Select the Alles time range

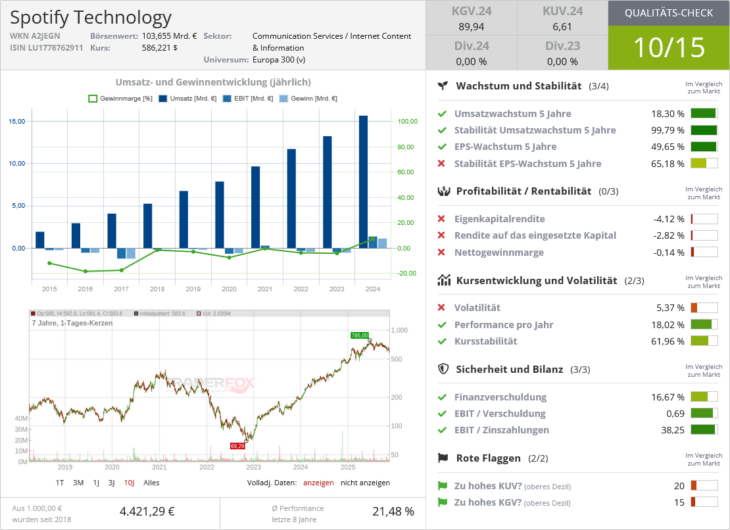(152, 482)
